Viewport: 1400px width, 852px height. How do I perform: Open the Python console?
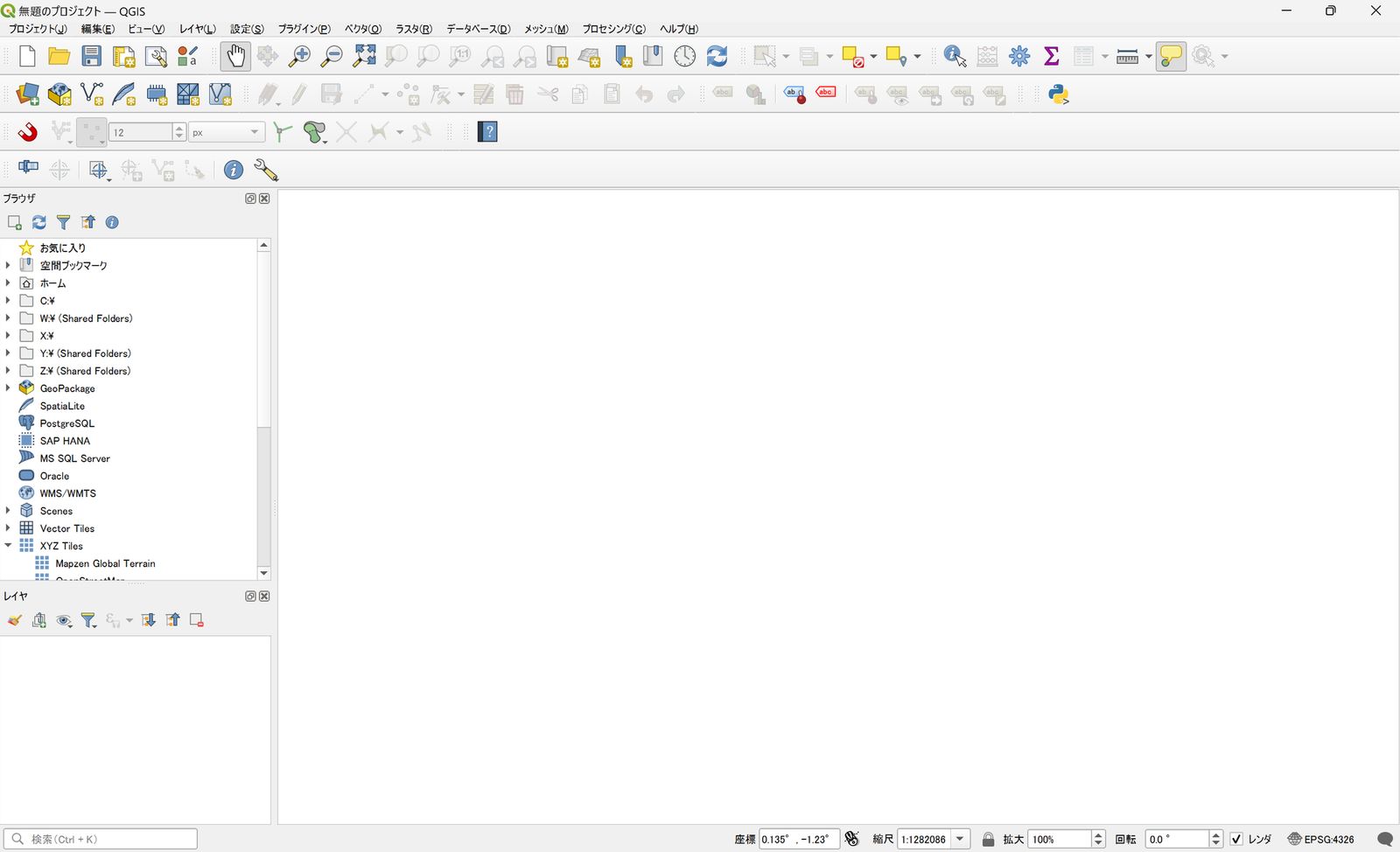click(x=1059, y=94)
